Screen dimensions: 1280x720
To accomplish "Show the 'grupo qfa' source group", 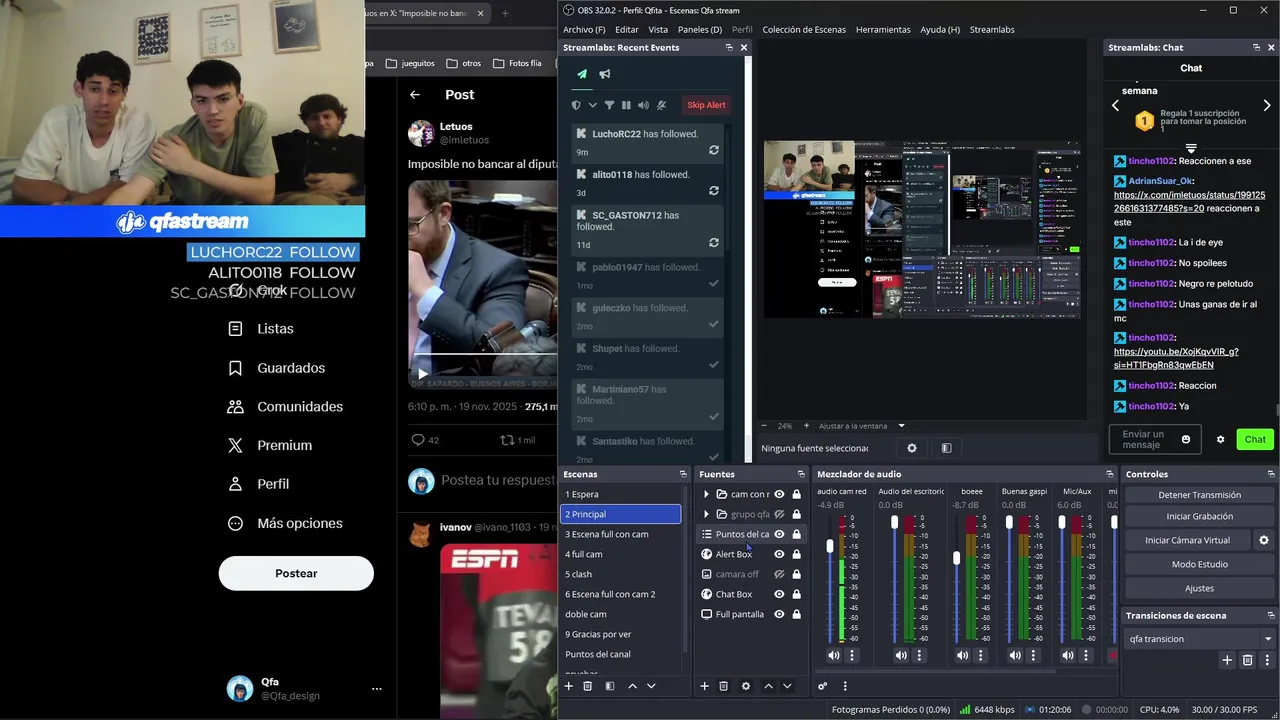I will [779, 514].
